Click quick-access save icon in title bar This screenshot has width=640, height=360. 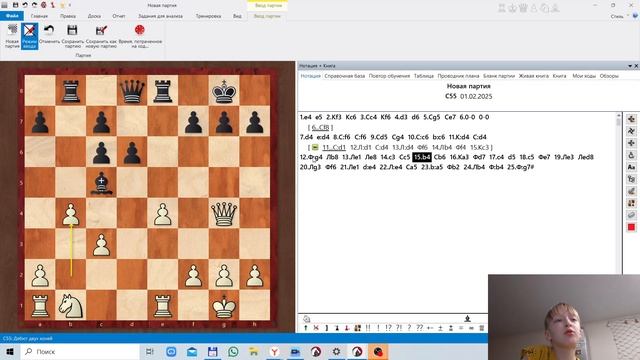pyautogui.click(x=15, y=5)
